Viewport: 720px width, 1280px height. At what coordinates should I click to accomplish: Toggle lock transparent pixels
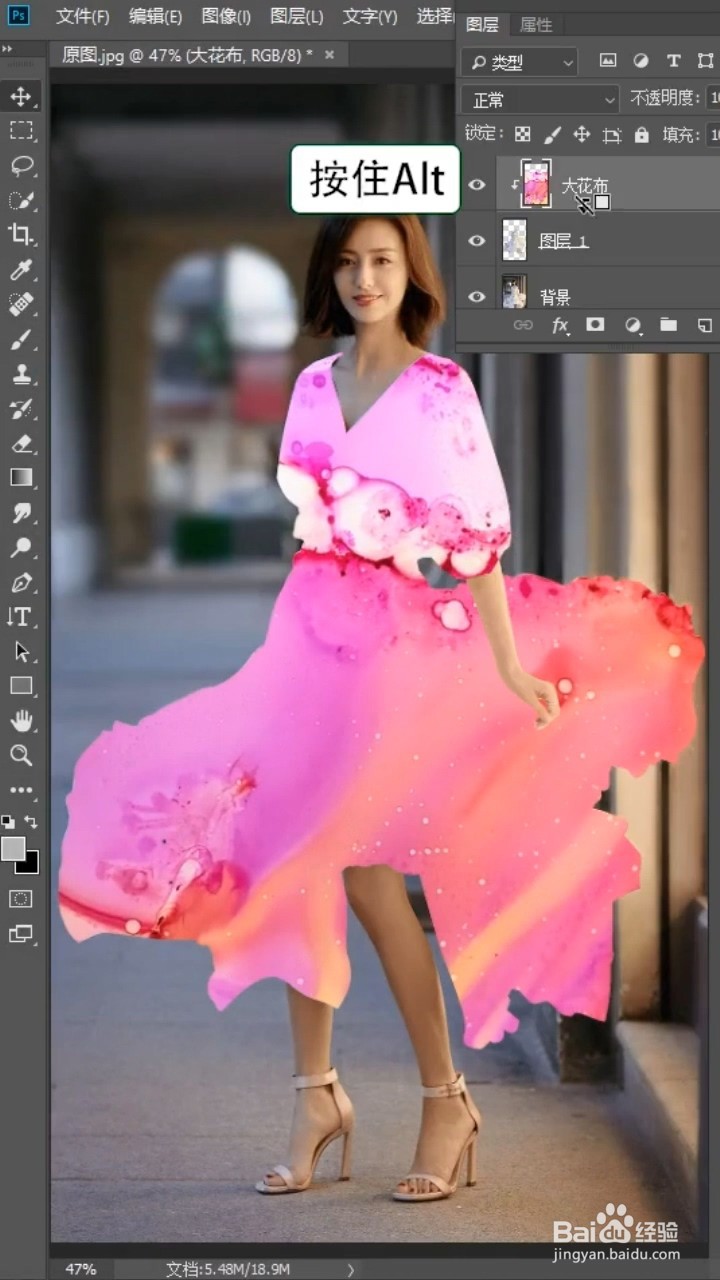pyautogui.click(x=522, y=134)
